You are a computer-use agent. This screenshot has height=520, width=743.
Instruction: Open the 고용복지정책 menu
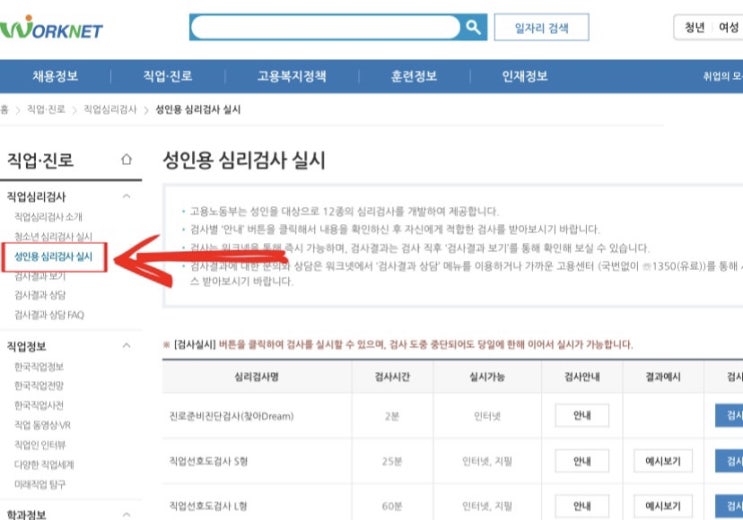291,76
